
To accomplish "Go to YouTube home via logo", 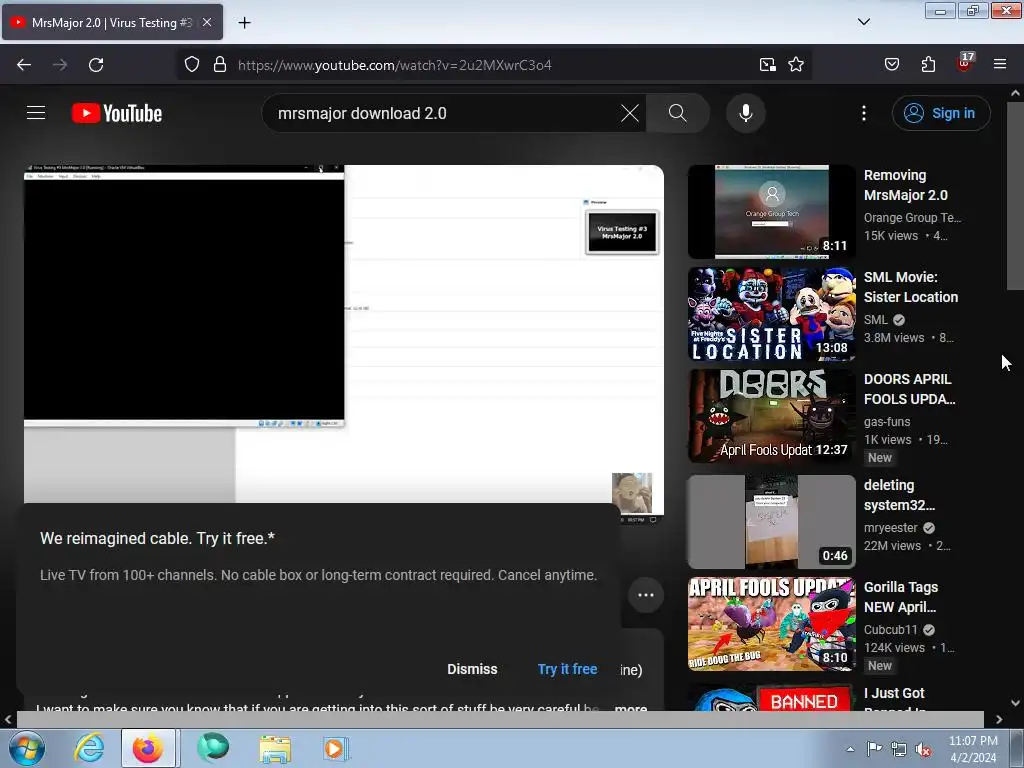I will 117,113.
